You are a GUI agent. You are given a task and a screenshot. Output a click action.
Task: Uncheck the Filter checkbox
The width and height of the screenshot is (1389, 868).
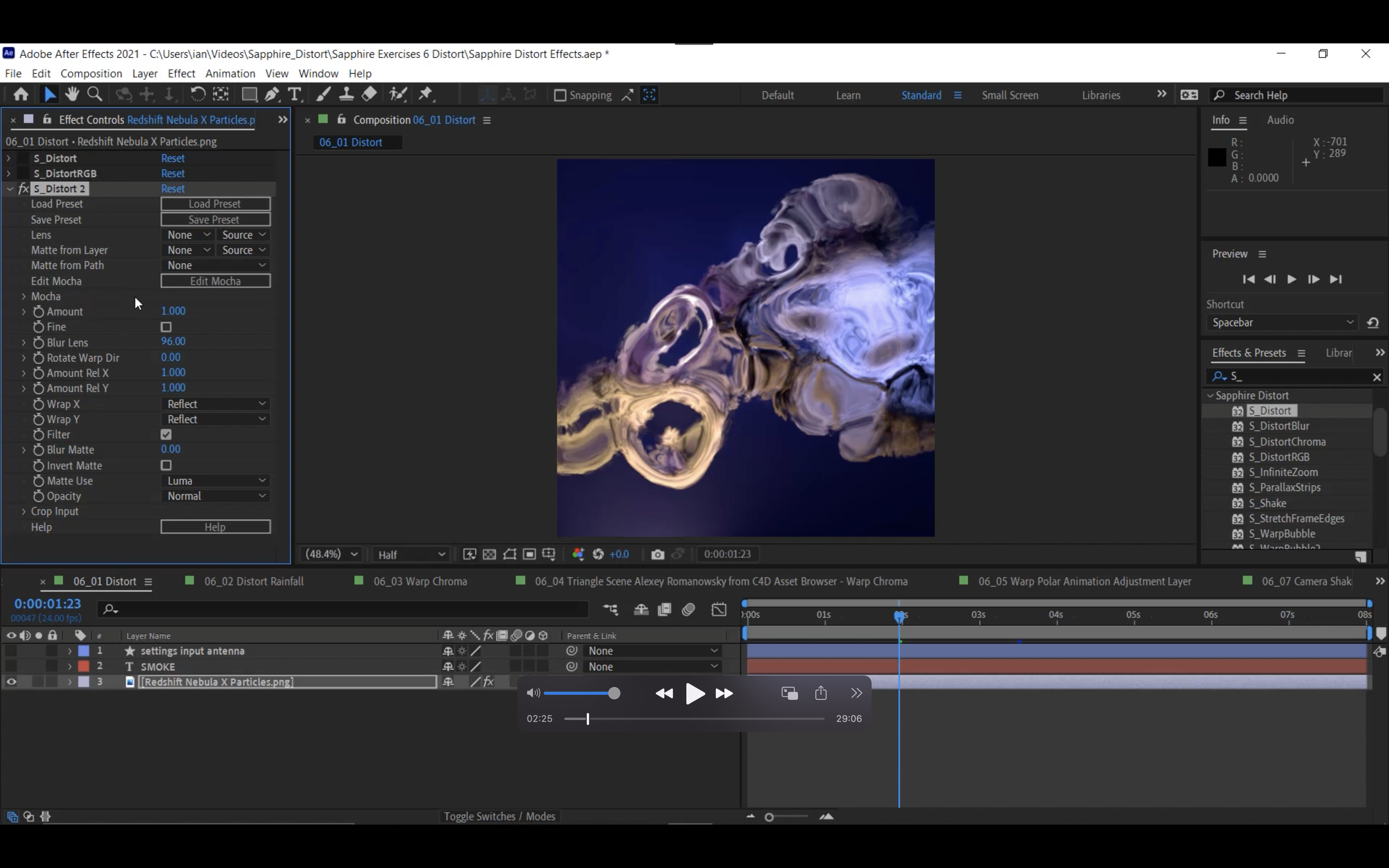[x=166, y=435]
